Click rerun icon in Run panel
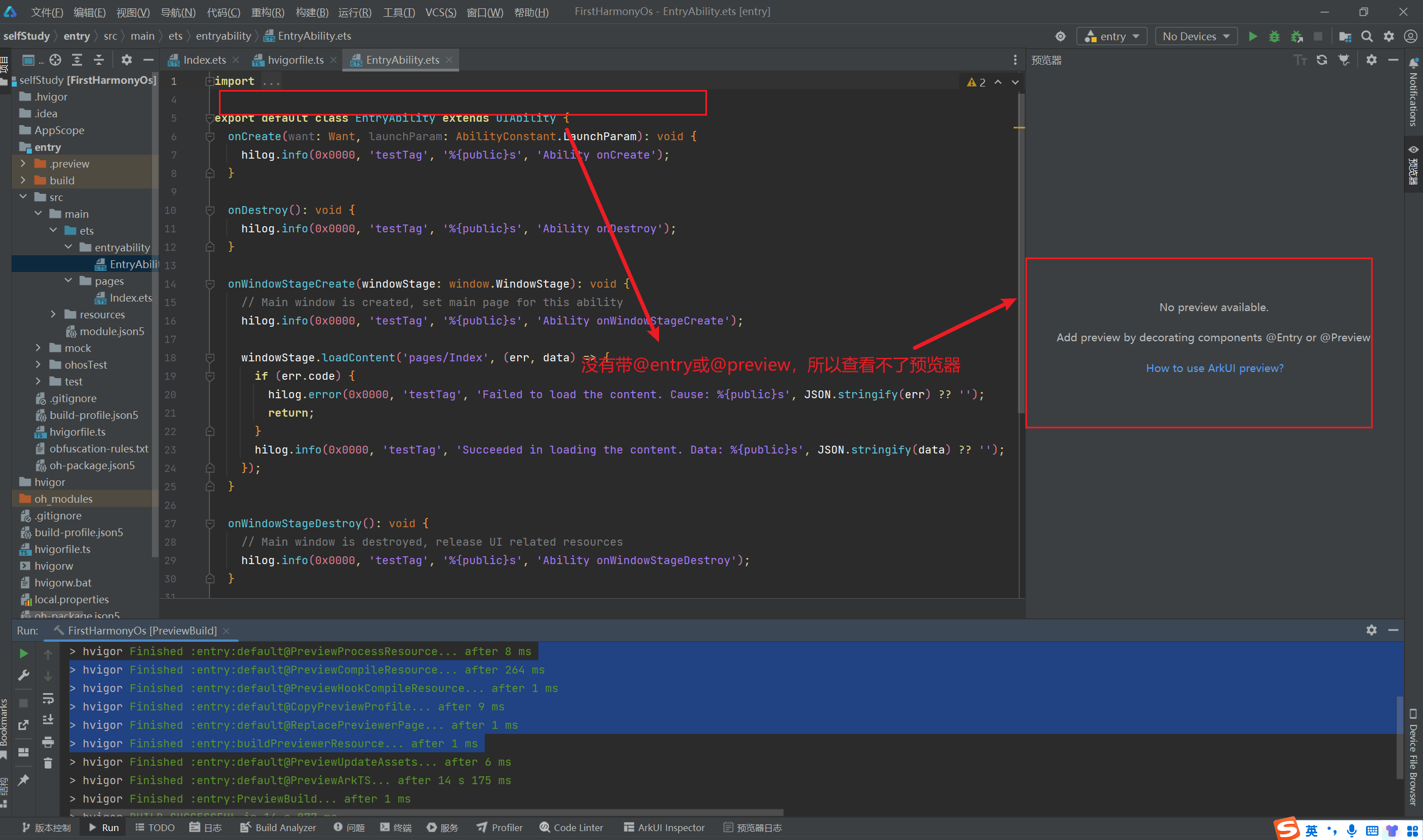1423x840 pixels. point(23,653)
